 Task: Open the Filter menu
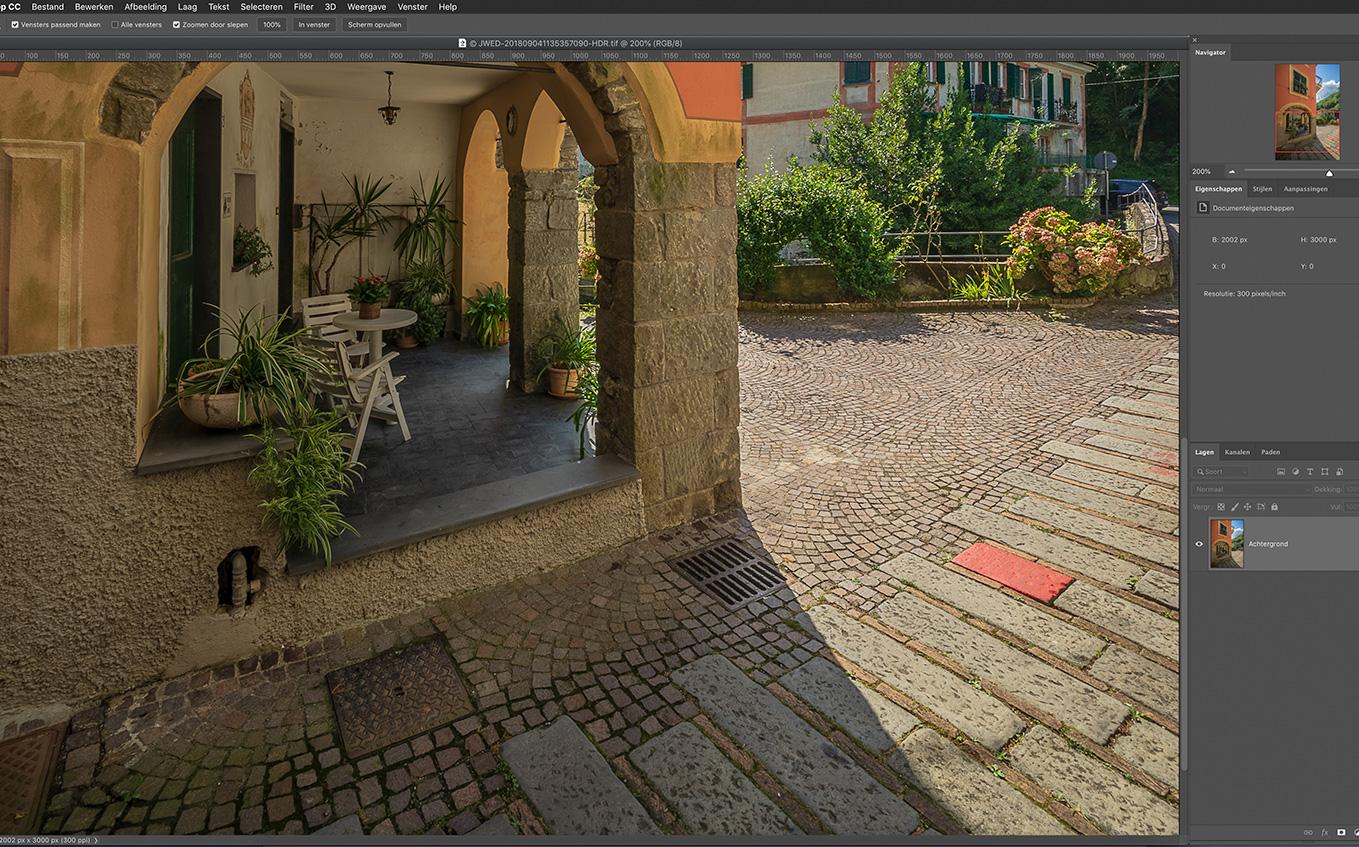click(303, 7)
